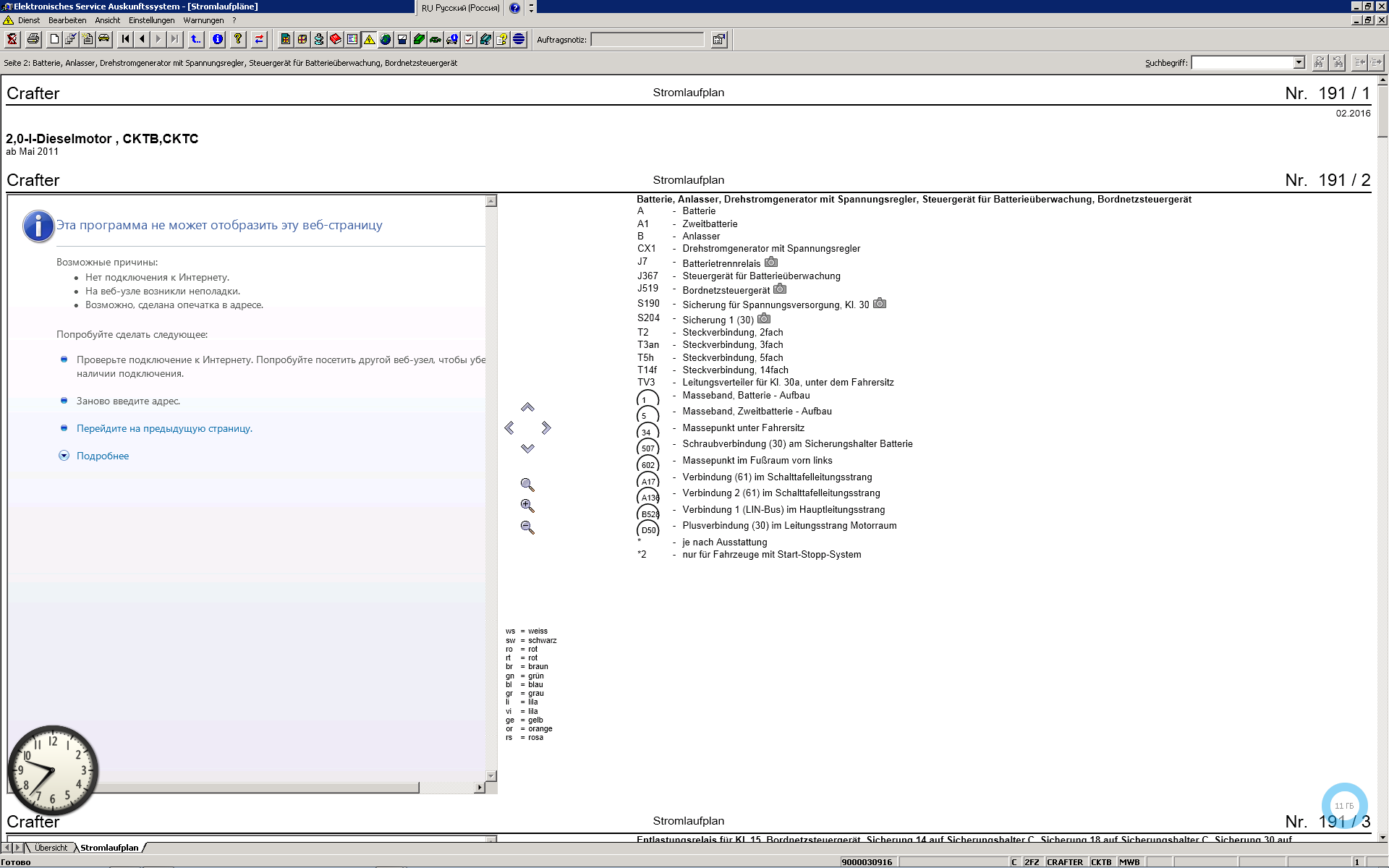Zoom in with the plus magnifier
The height and width of the screenshot is (868, 1389).
(527, 506)
